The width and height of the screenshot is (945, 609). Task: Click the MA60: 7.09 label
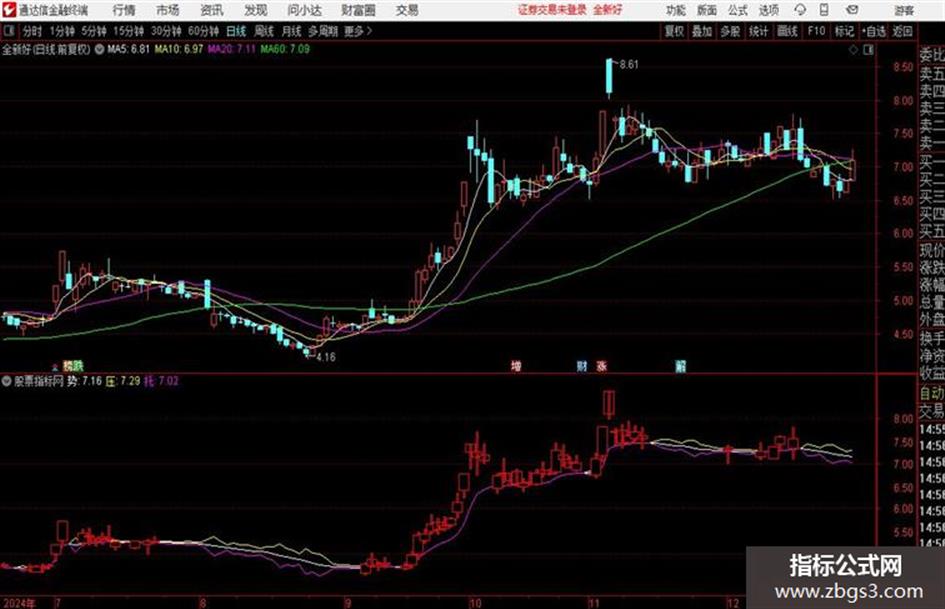pyautogui.click(x=285, y=49)
